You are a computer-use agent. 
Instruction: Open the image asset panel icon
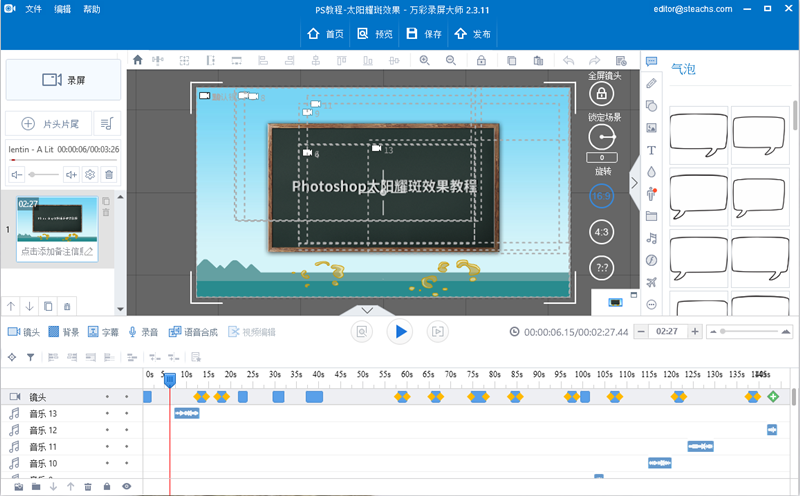[651, 127]
